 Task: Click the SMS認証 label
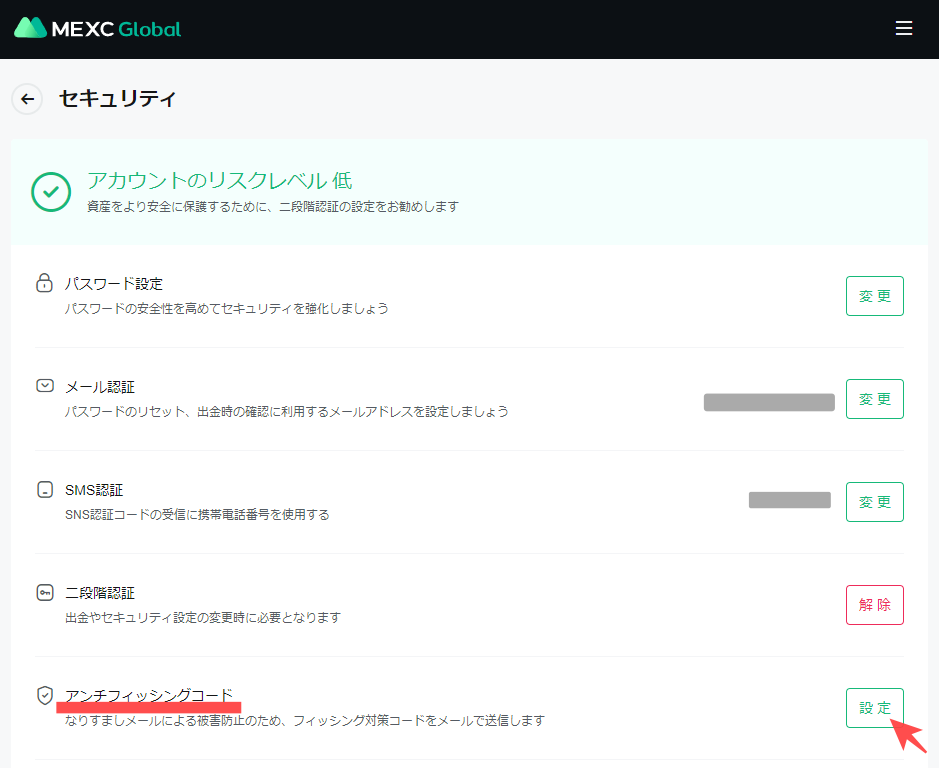point(94,490)
